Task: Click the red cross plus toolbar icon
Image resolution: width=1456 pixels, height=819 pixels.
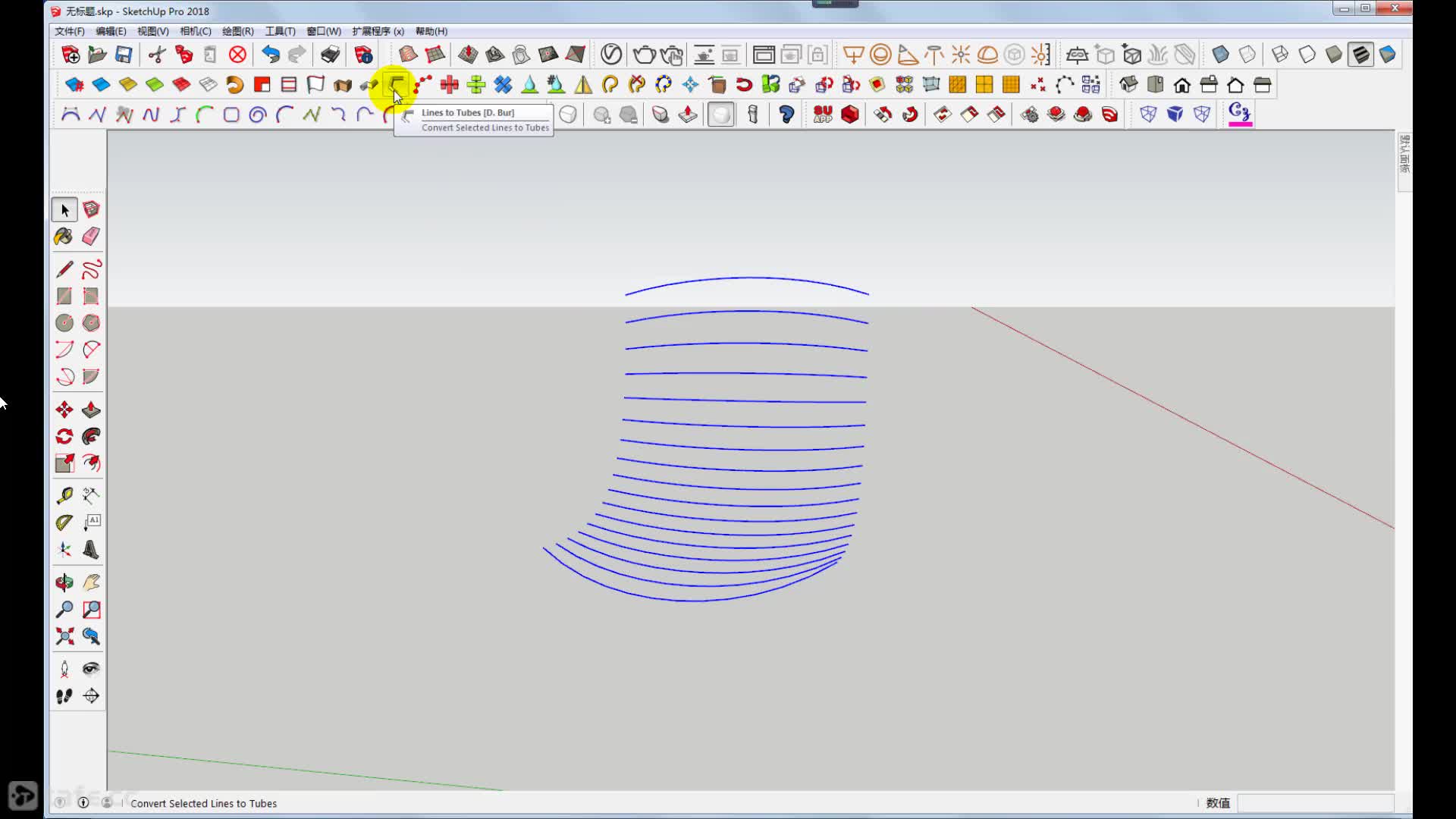Action: click(x=450, y=85)
